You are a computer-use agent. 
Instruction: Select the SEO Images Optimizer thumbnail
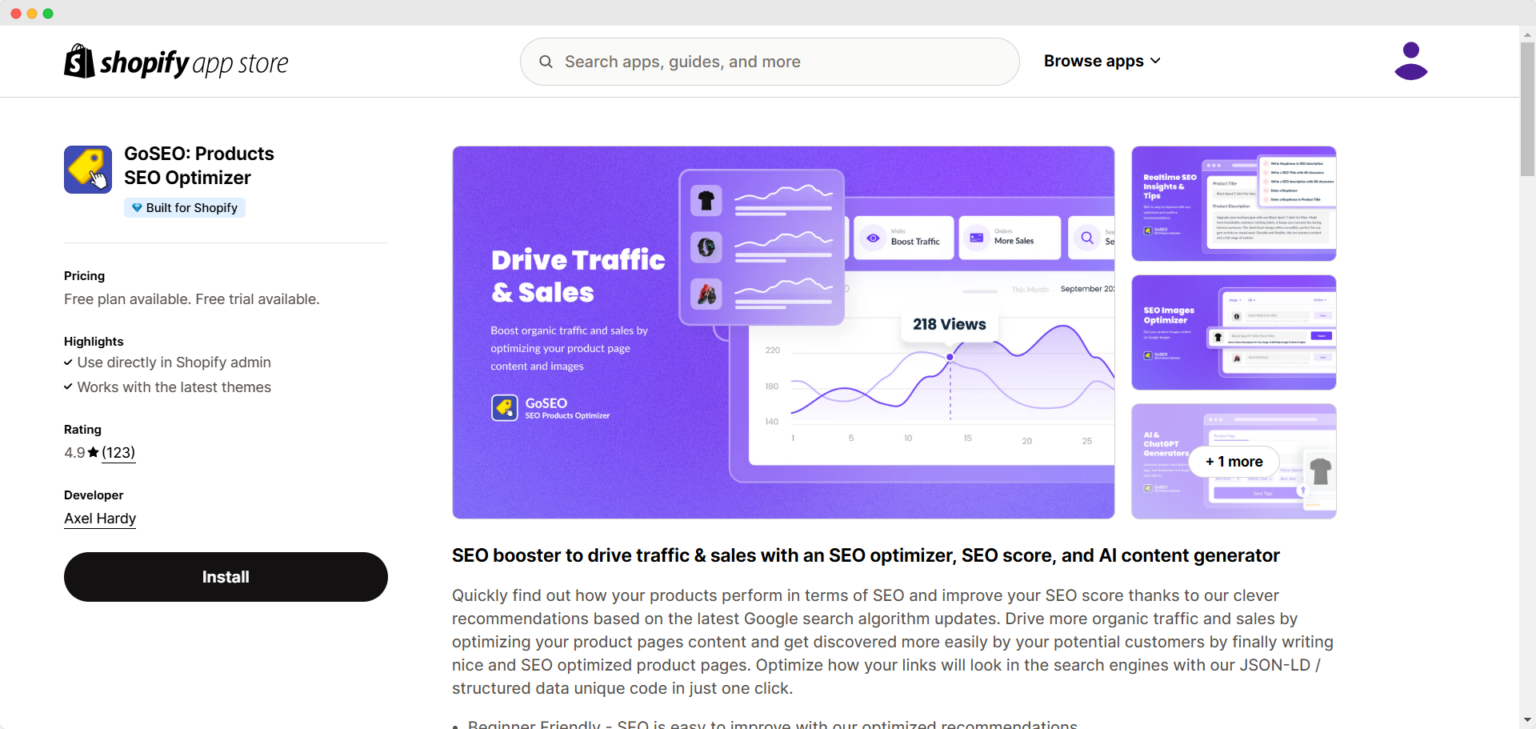pos(1233,332)
